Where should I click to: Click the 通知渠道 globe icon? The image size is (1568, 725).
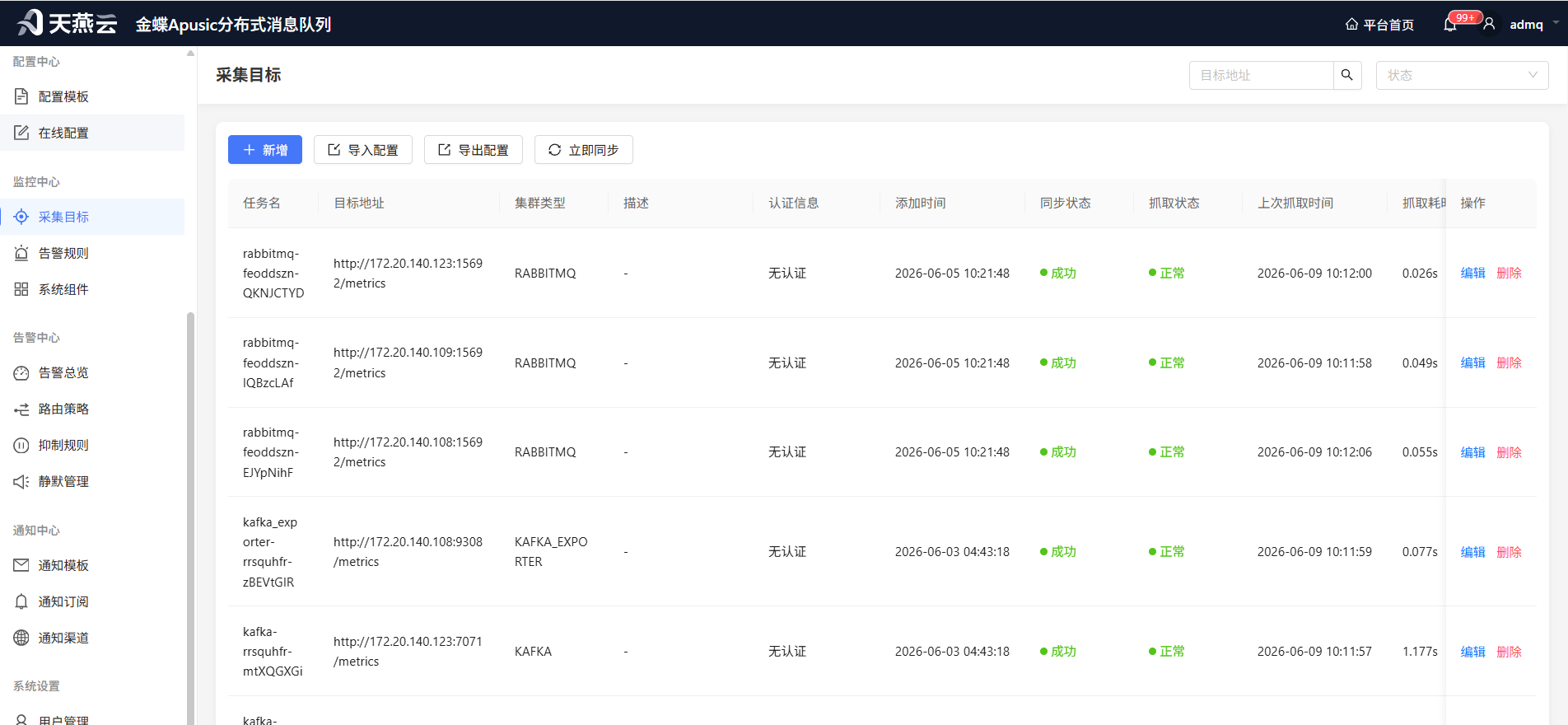(21, 638)
